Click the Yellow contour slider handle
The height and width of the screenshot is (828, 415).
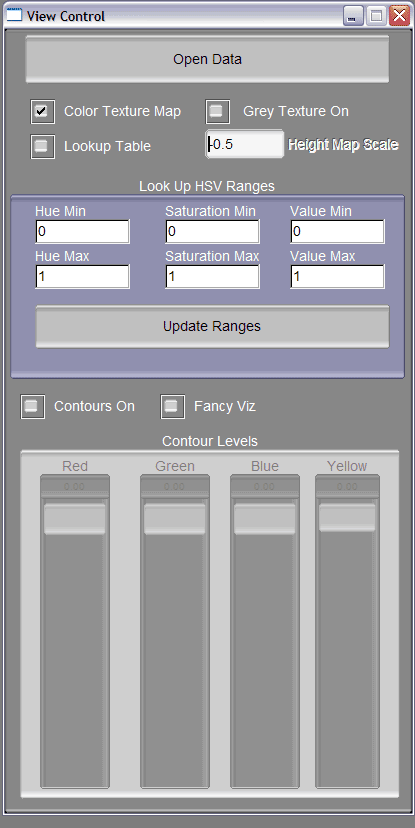point(347,518)
